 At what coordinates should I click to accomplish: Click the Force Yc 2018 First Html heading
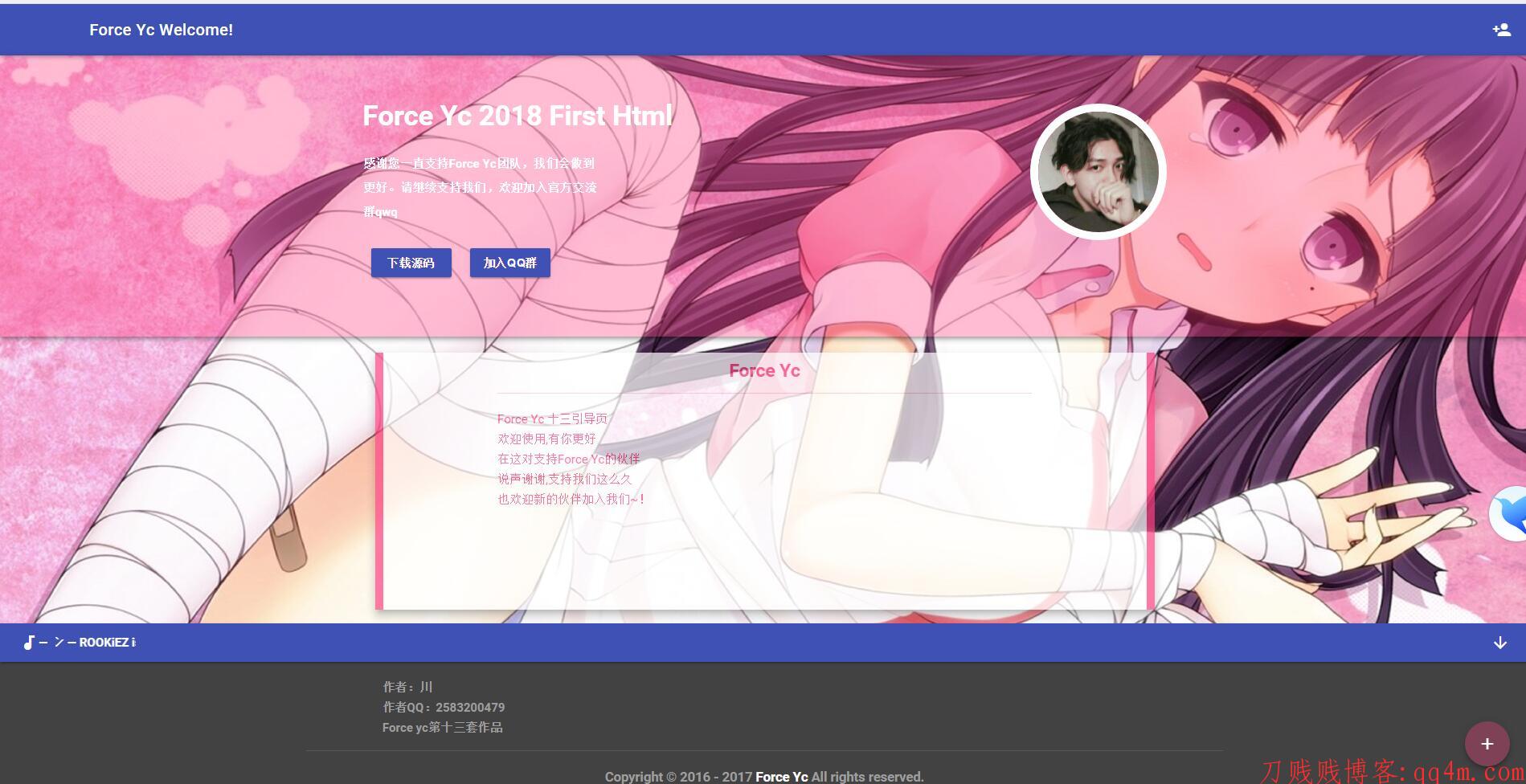518,116
